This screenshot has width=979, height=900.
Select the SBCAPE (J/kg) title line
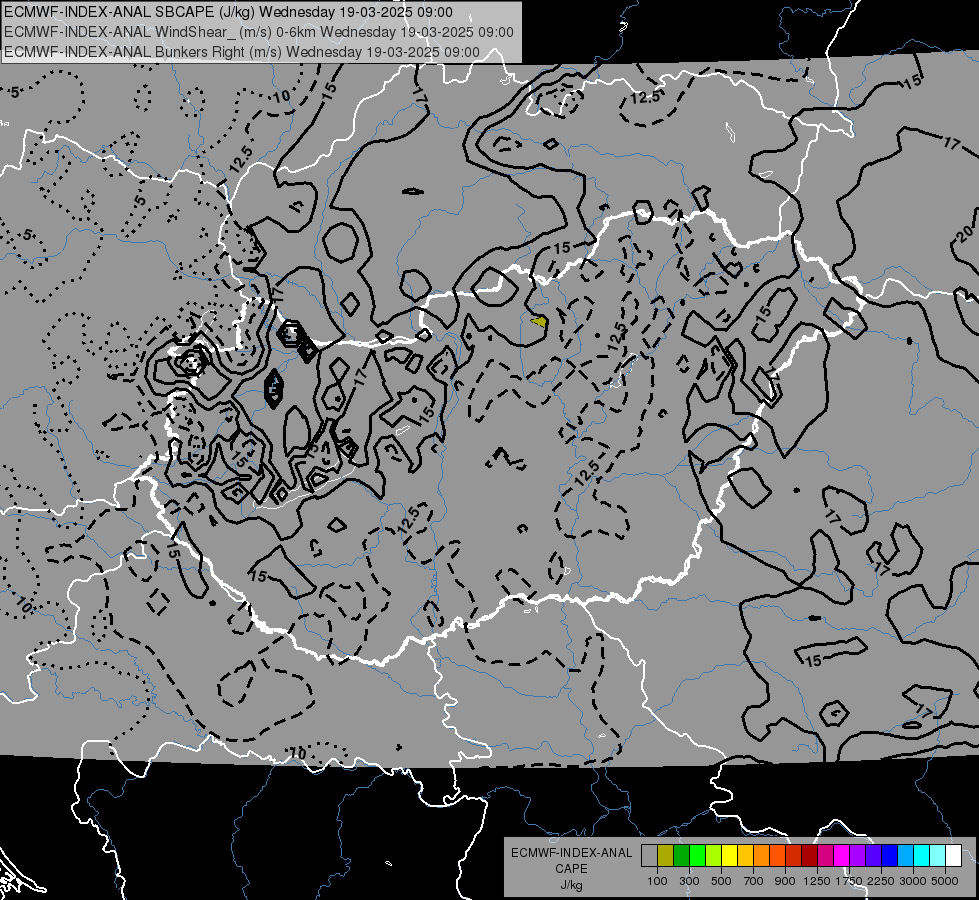click(229, 12)
